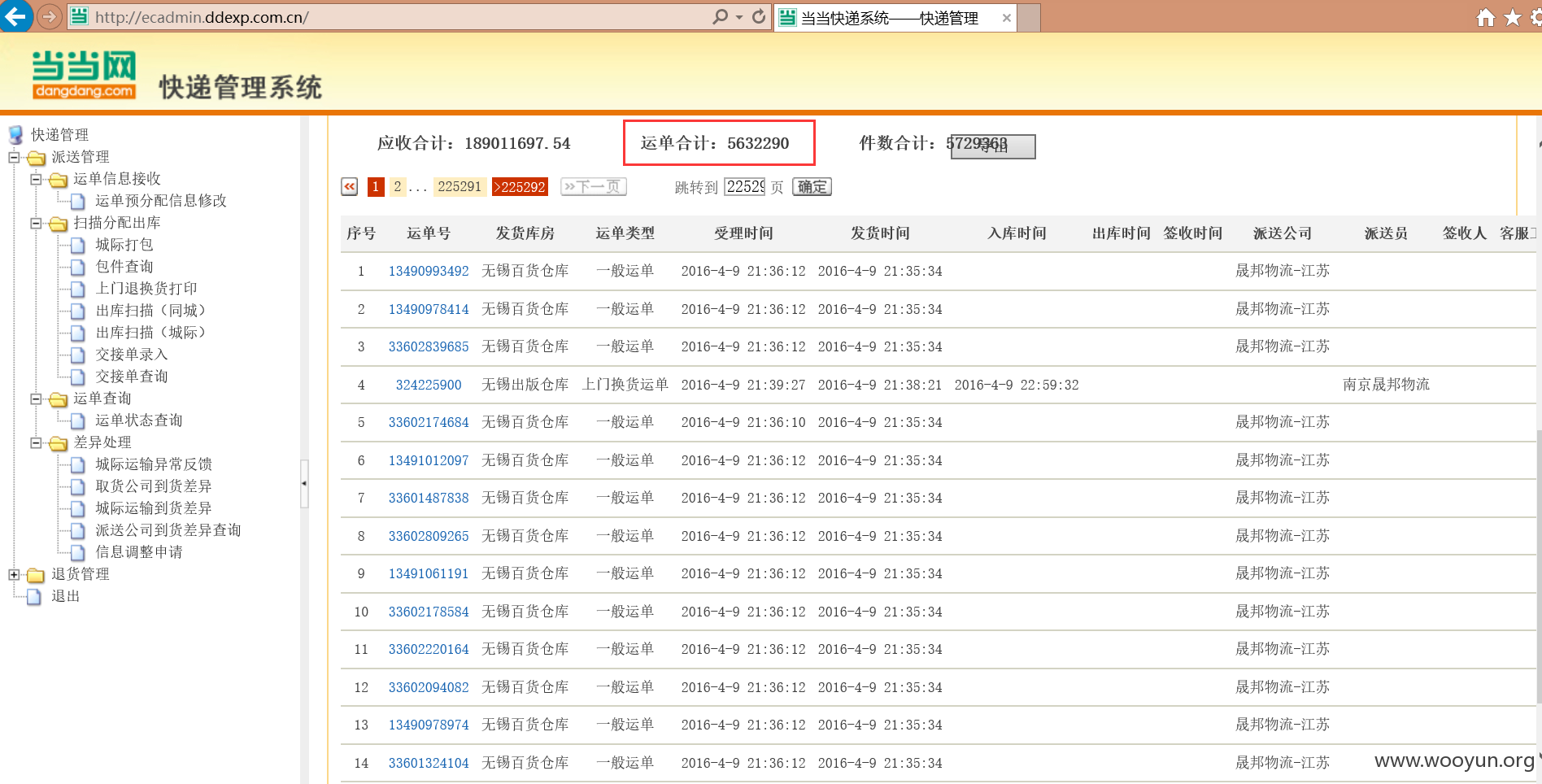
Task: Collapse the 差异处理 tree node
Action: (36, 442)
